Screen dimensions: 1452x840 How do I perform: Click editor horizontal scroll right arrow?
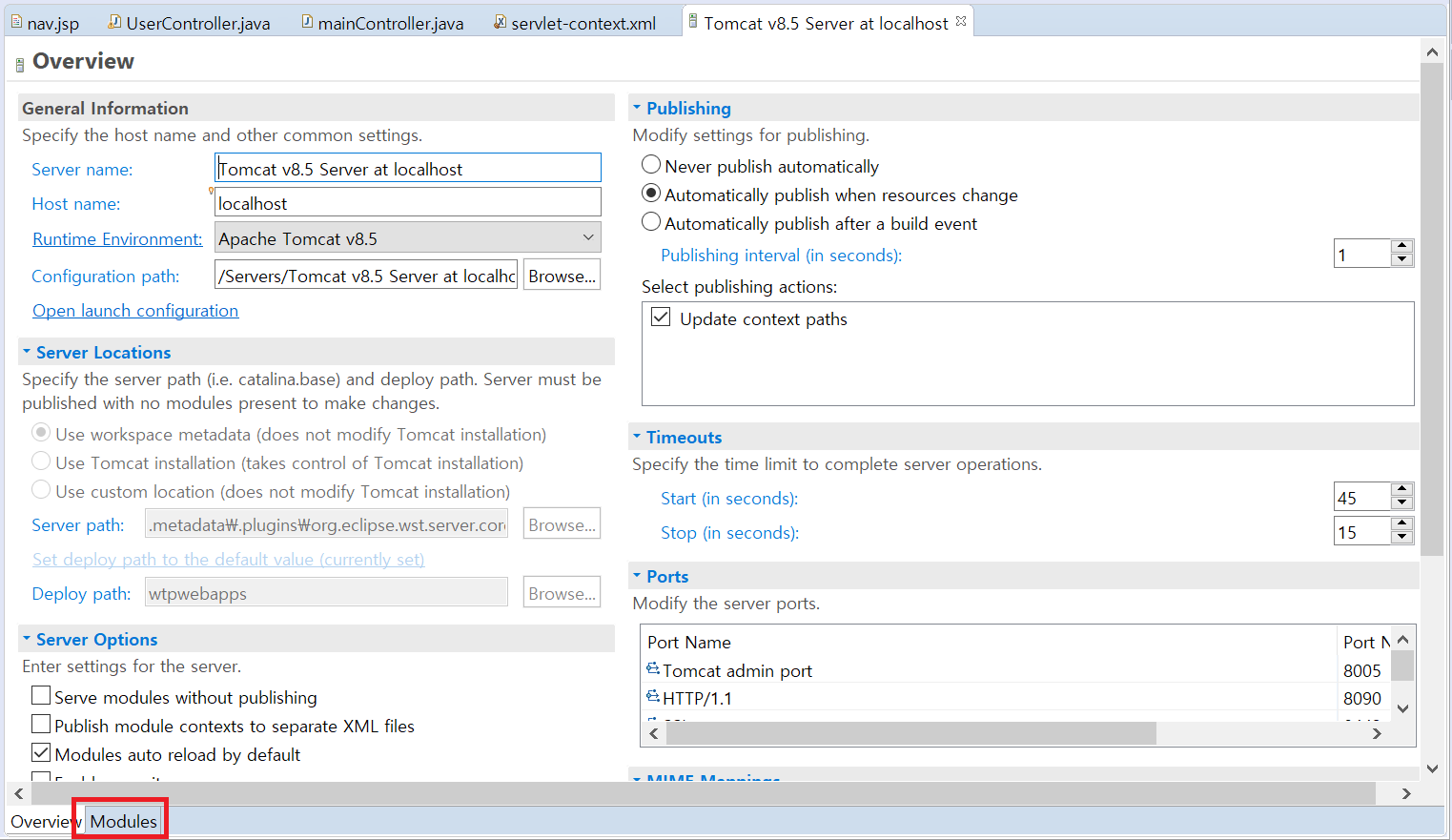1406,793
